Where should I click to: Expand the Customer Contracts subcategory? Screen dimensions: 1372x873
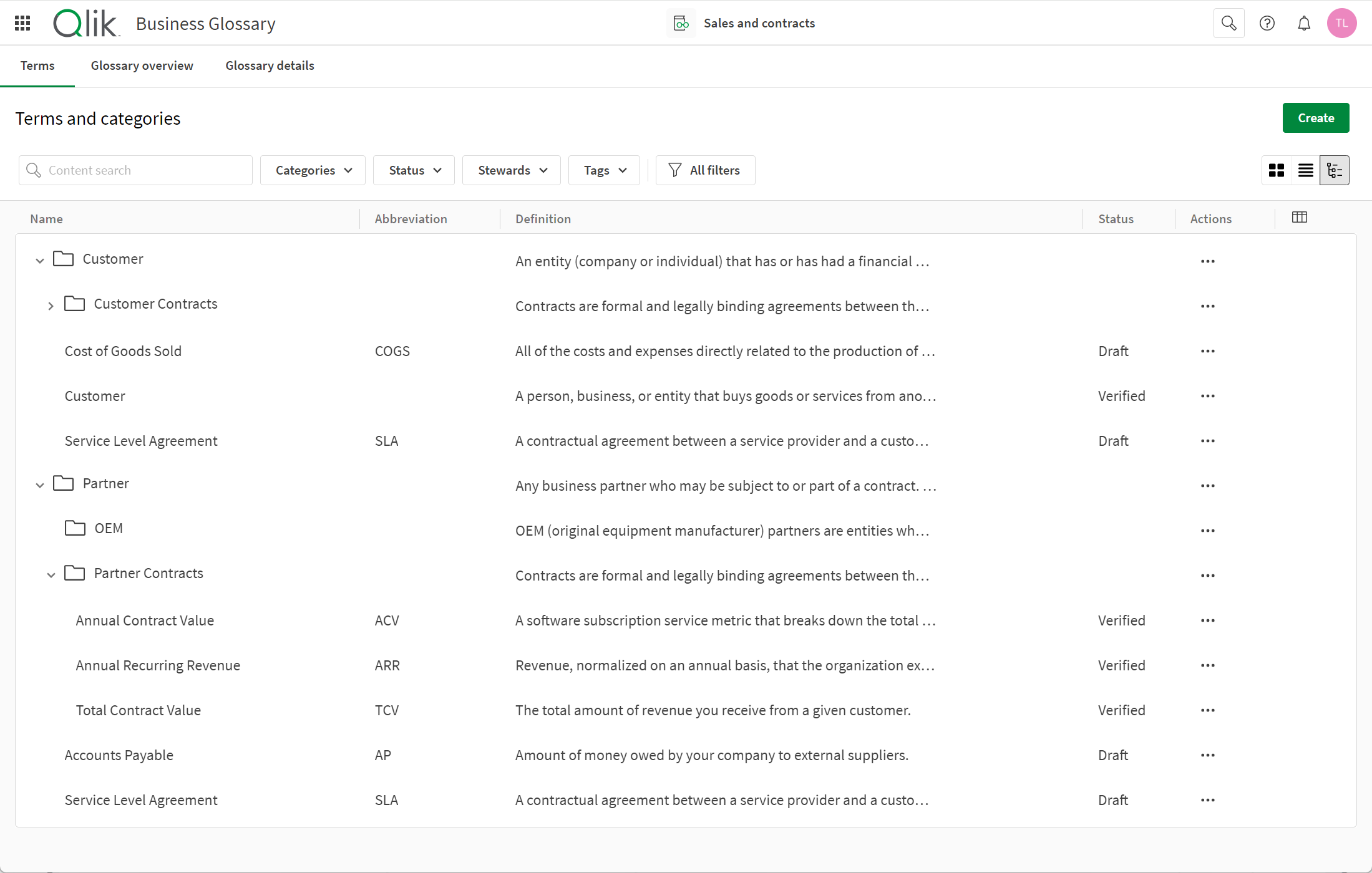click(52, 305)
